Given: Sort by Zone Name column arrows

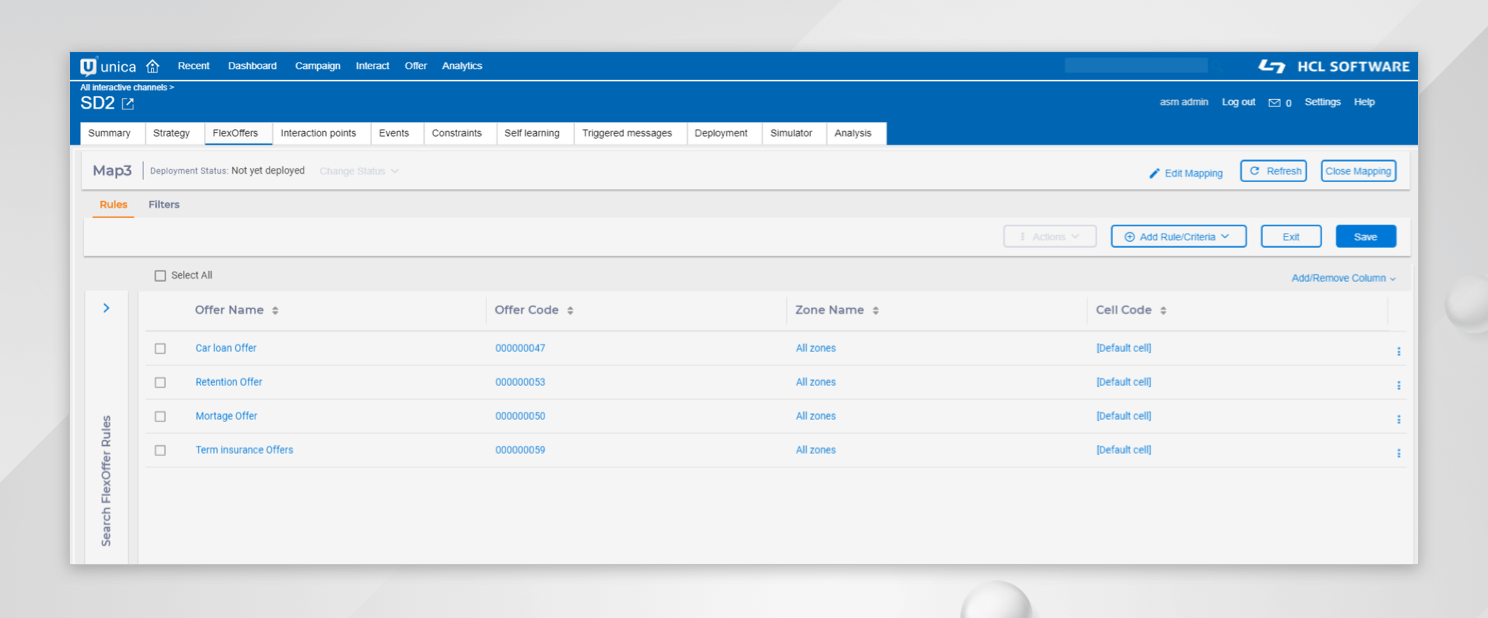Looking at the screenshot, I should (875, 311).
